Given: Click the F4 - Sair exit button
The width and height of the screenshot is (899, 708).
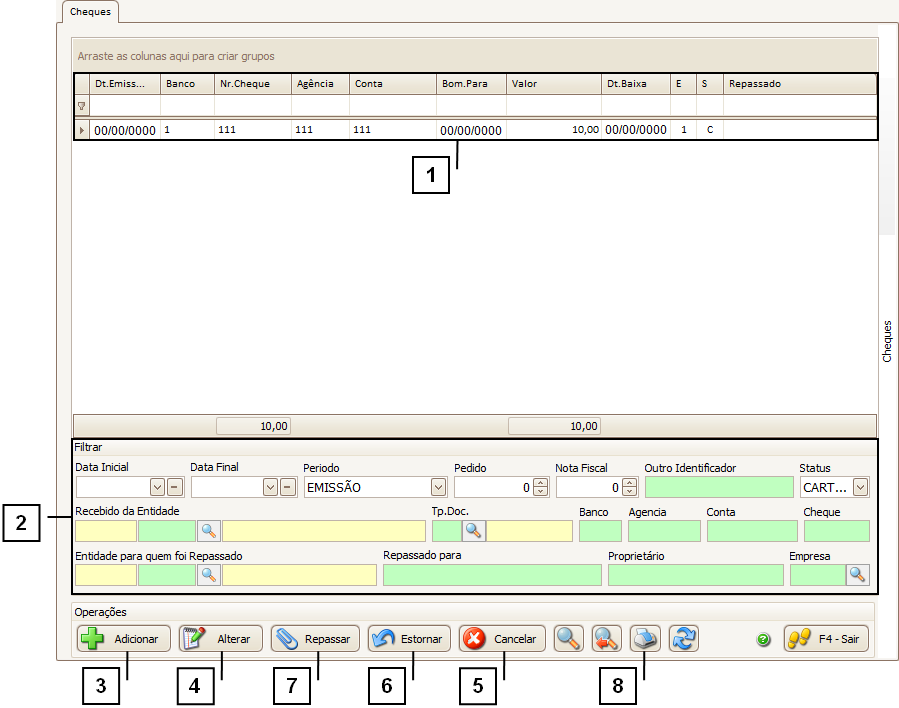Looking at the screenshot, I should (x=828, y=639).
